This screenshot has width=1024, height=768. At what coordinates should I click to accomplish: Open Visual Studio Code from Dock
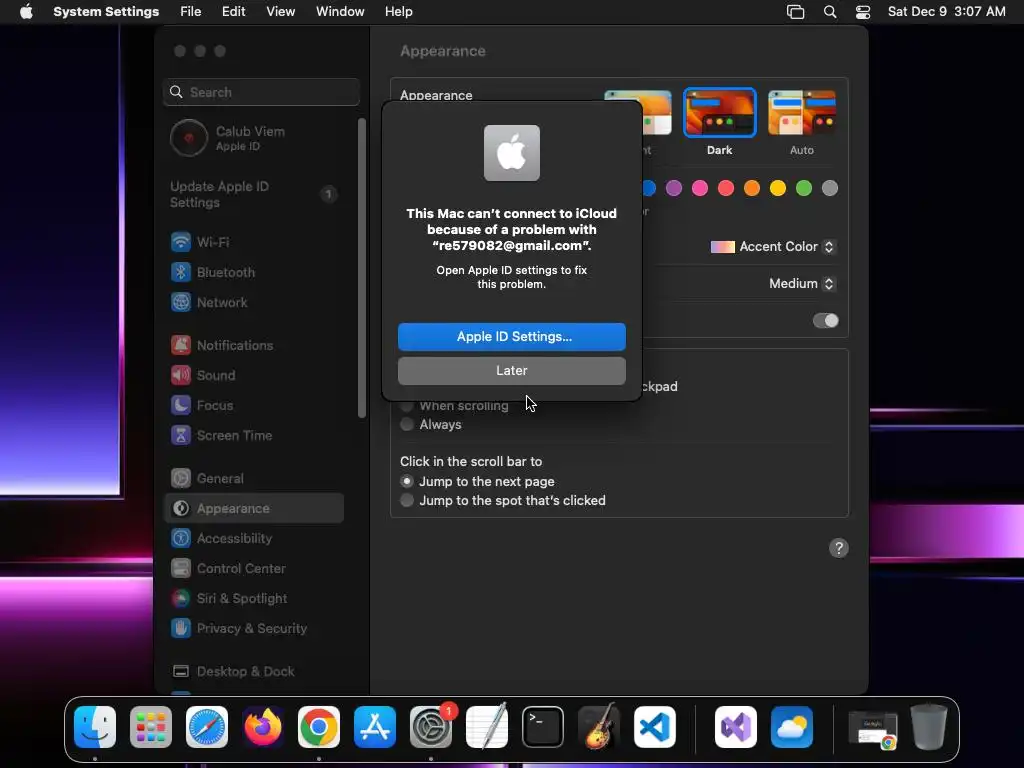pos(655,727)
